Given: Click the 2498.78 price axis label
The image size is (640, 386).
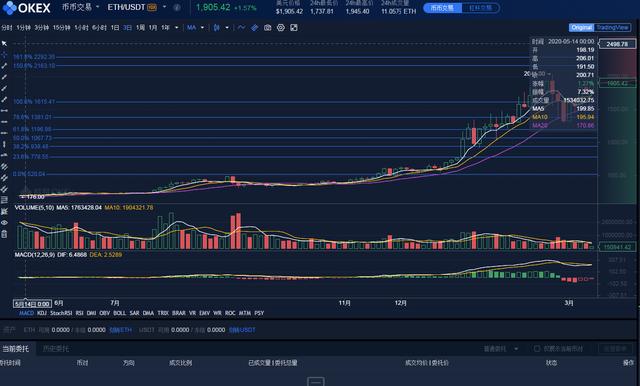Looking at the screenshot, I should [x=617, y=44].
